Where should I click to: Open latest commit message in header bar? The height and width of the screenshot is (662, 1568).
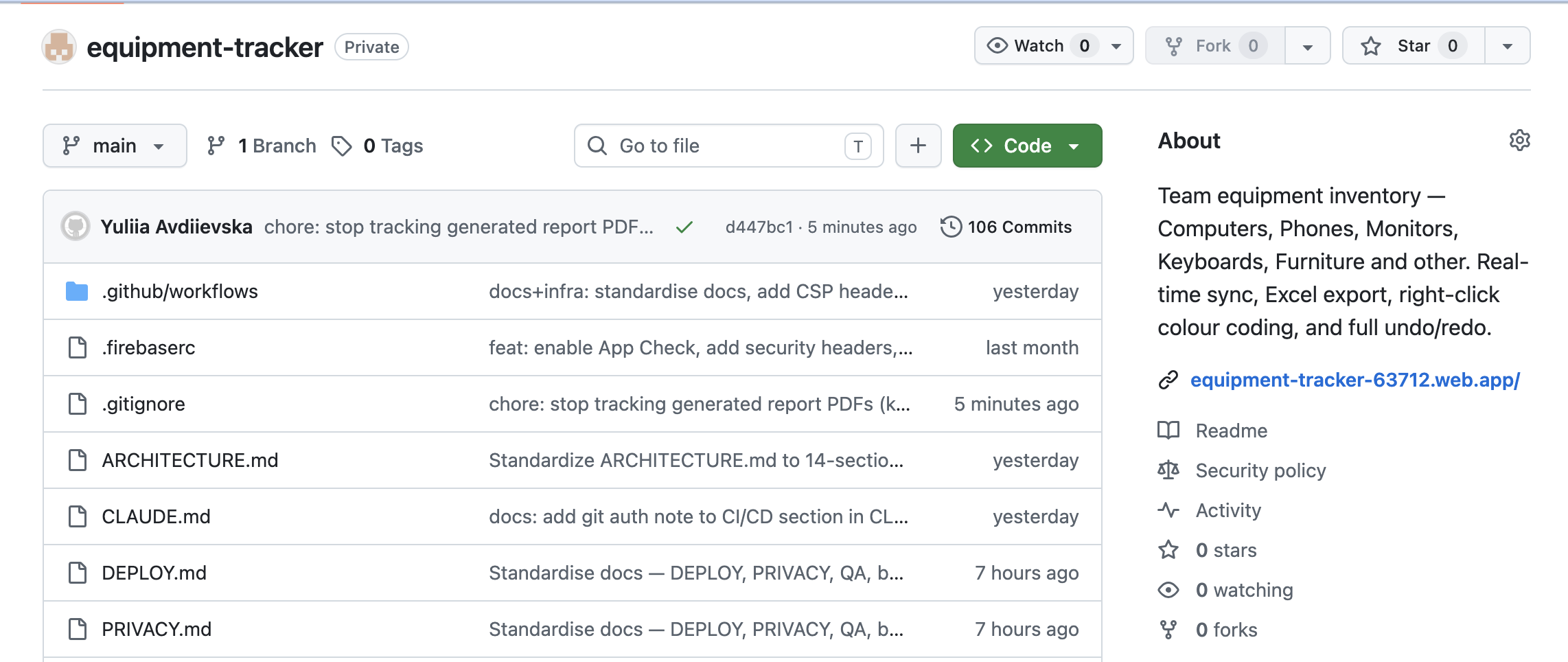pos(459,227)
